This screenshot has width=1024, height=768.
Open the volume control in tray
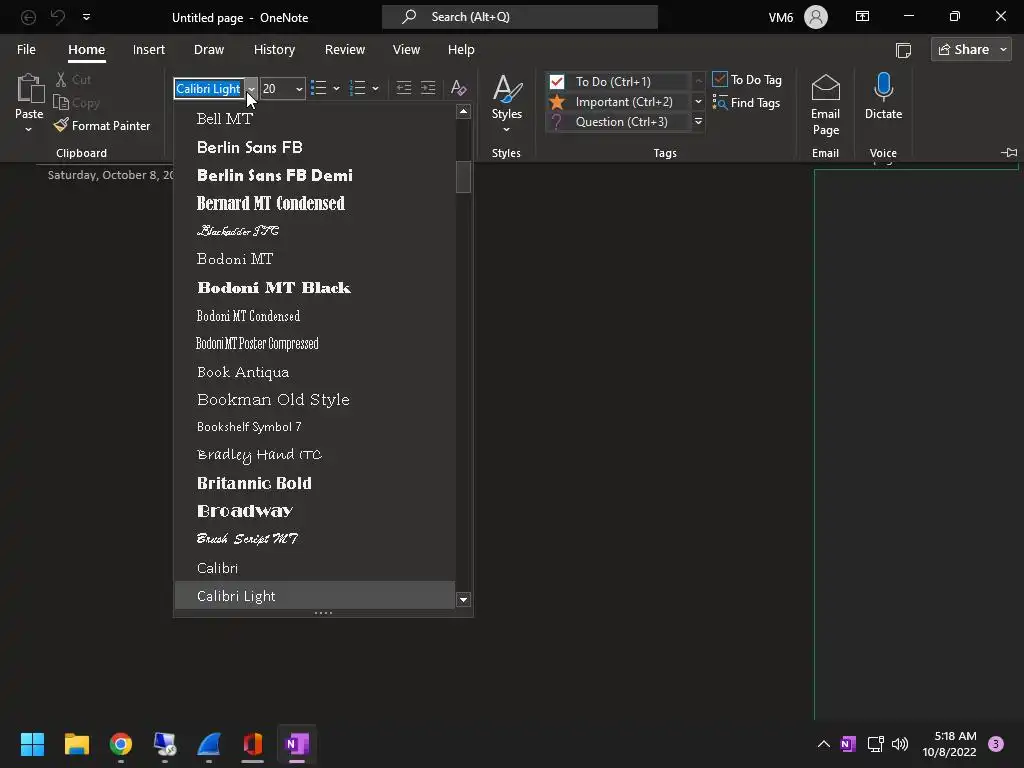click(900, 744)
